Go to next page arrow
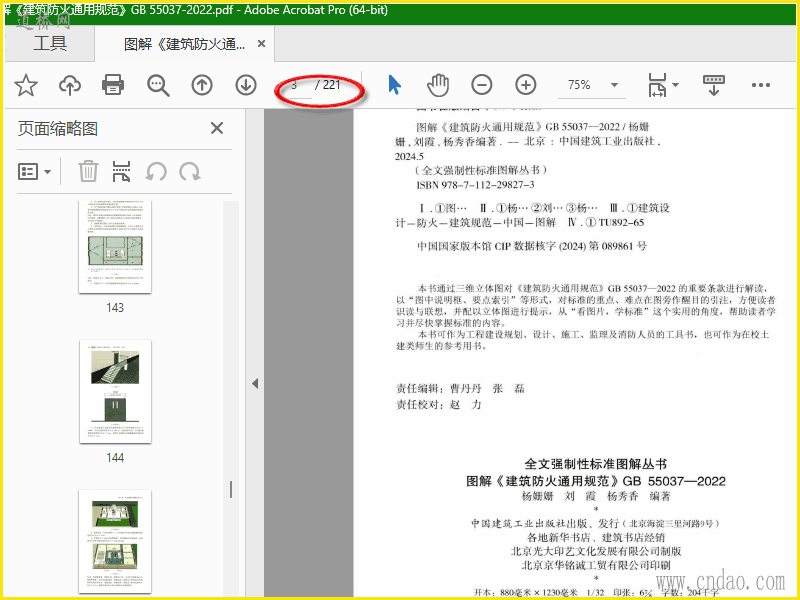This screenshot has height=600, width=800. (x=246, y=85)
